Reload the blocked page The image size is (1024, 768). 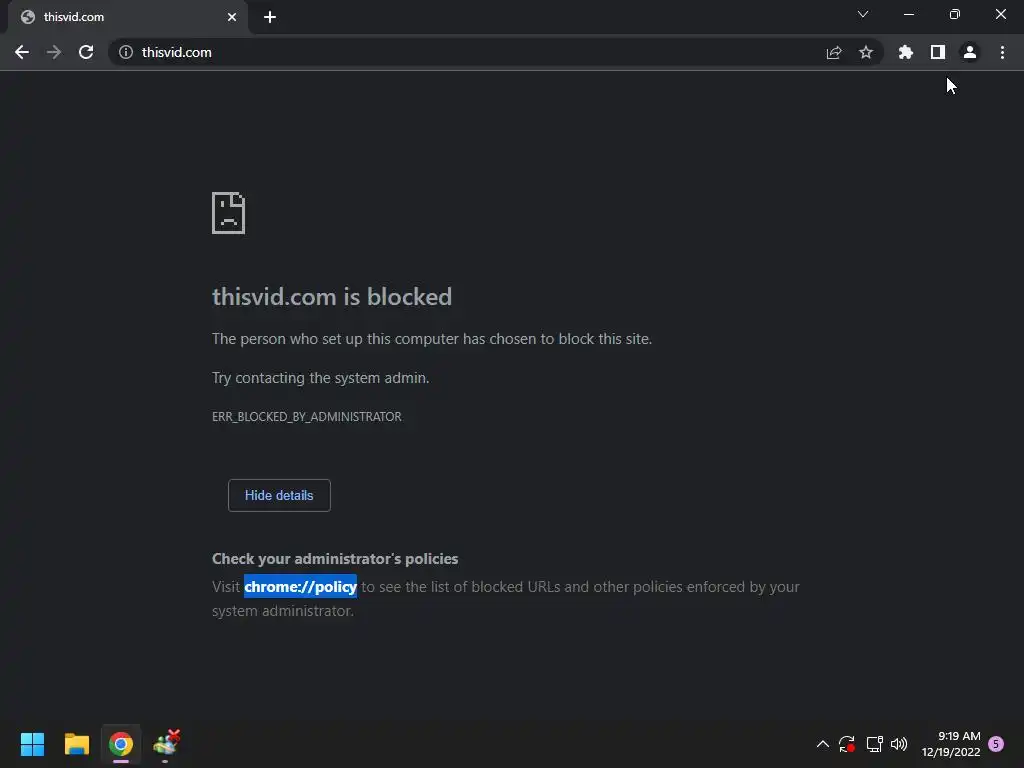[x=86, y=52]
